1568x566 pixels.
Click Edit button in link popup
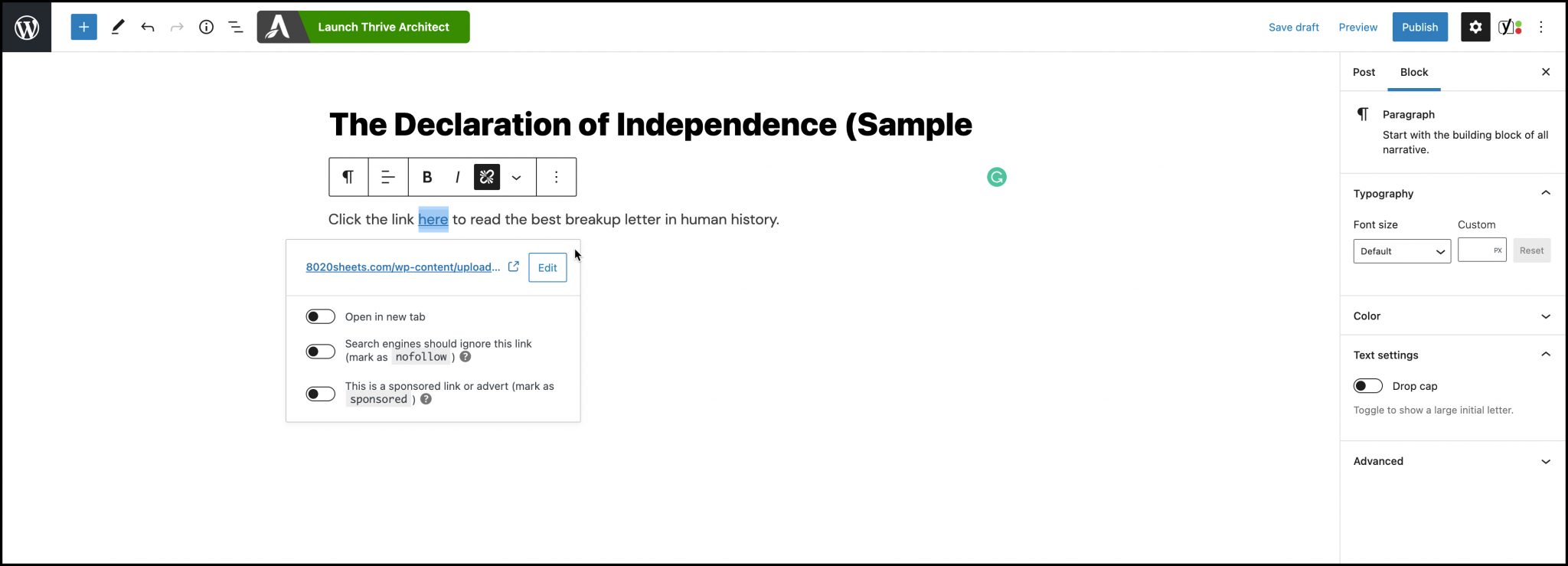pyautogui.click(x=547, y=267)
